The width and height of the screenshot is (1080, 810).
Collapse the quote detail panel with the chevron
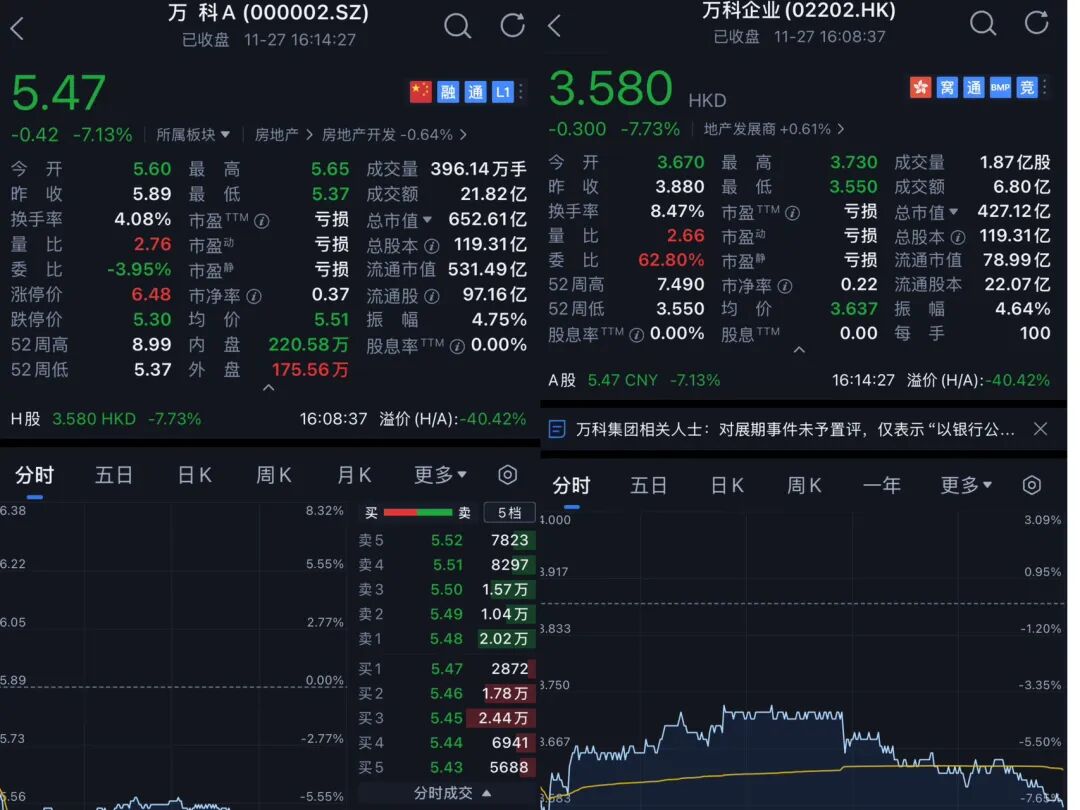pyautogui.click(x=268, y=386)
